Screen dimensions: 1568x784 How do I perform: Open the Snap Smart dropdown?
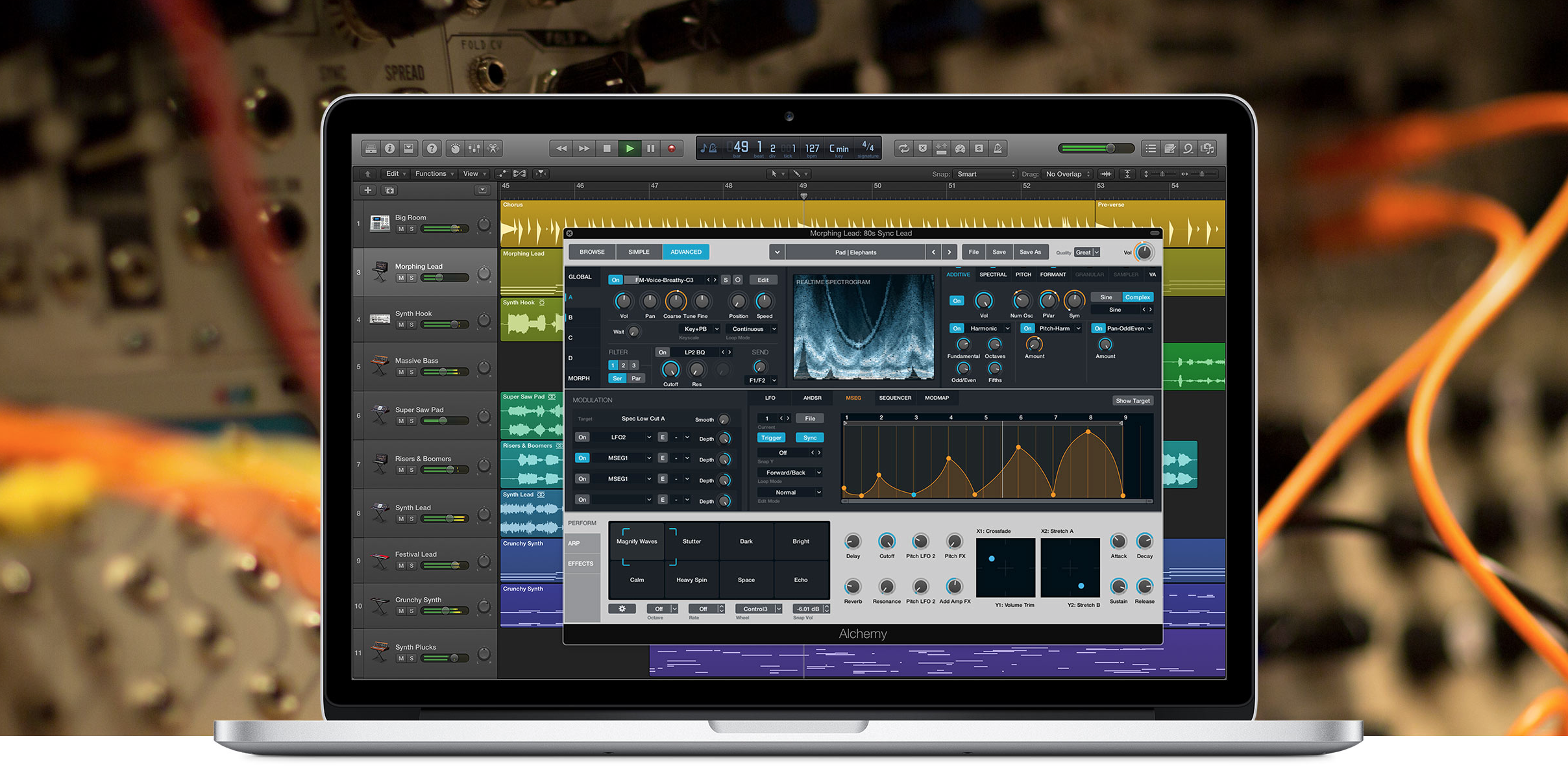[x=984, y=173]
